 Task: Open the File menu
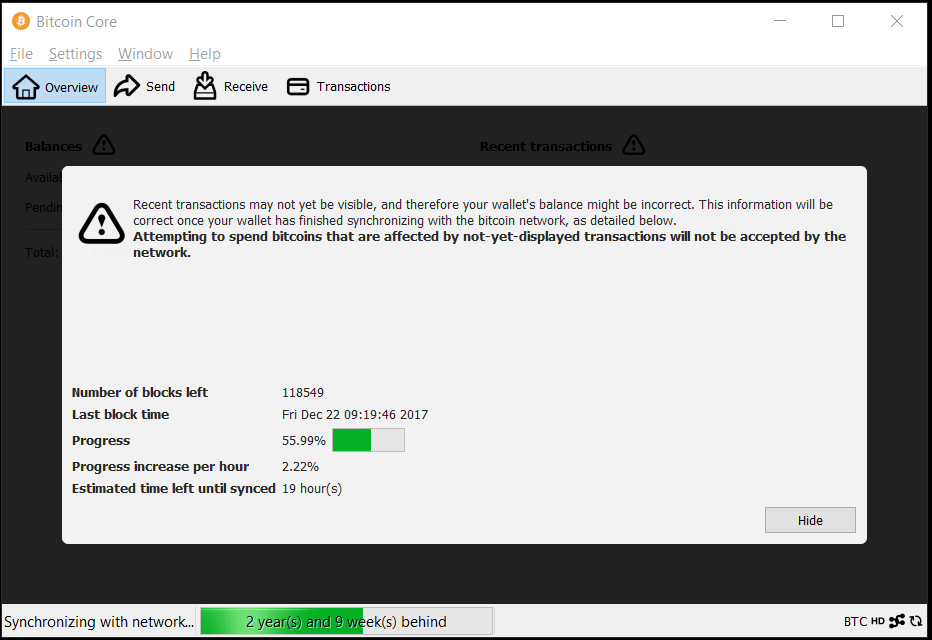(x=21, y=54)
